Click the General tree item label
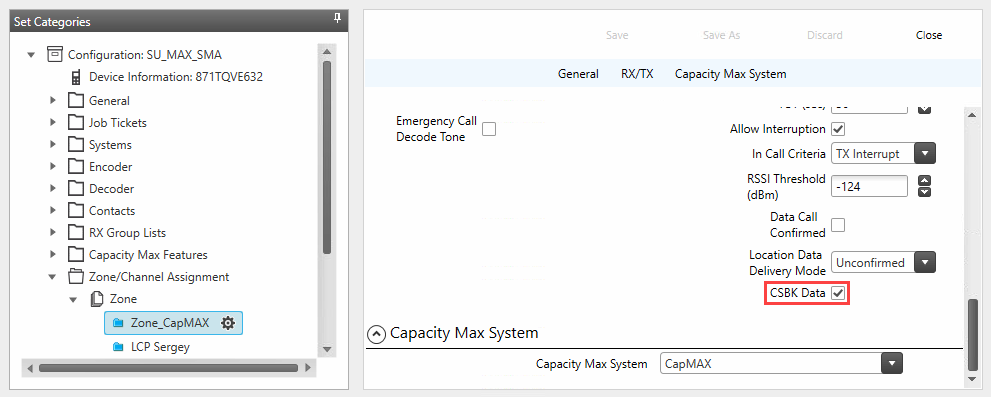 point(109,101)
